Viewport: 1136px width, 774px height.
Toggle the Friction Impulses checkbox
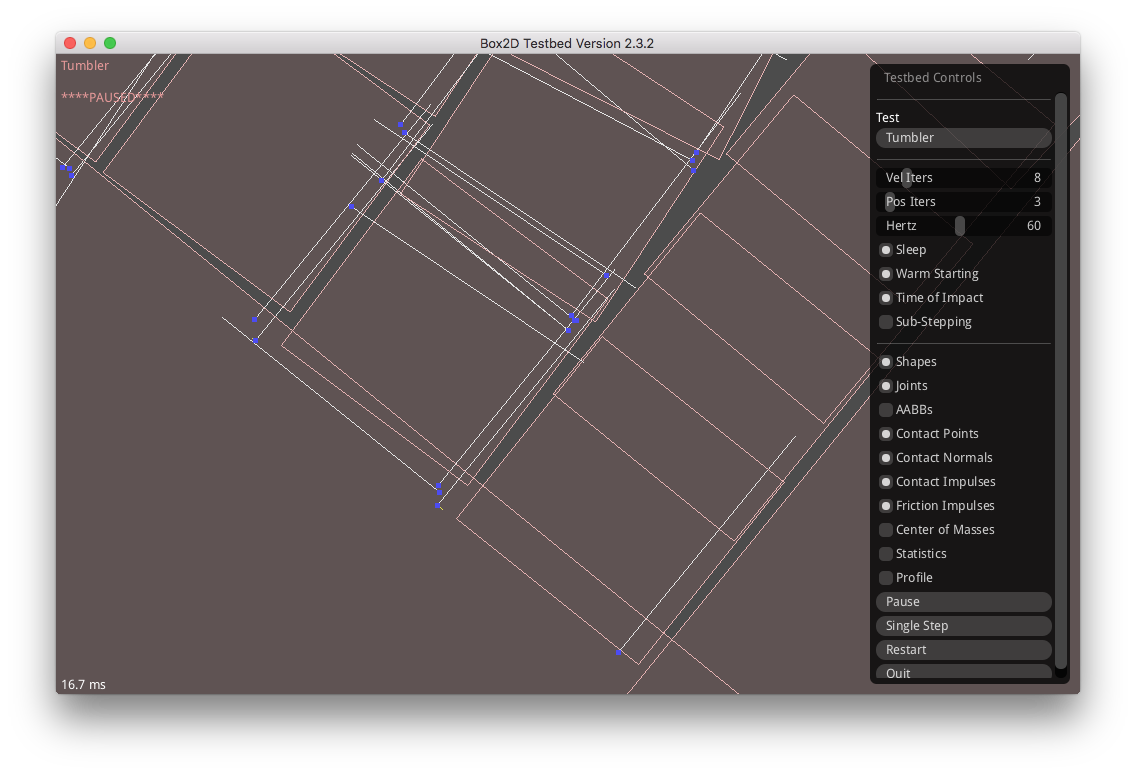(886, 506)
